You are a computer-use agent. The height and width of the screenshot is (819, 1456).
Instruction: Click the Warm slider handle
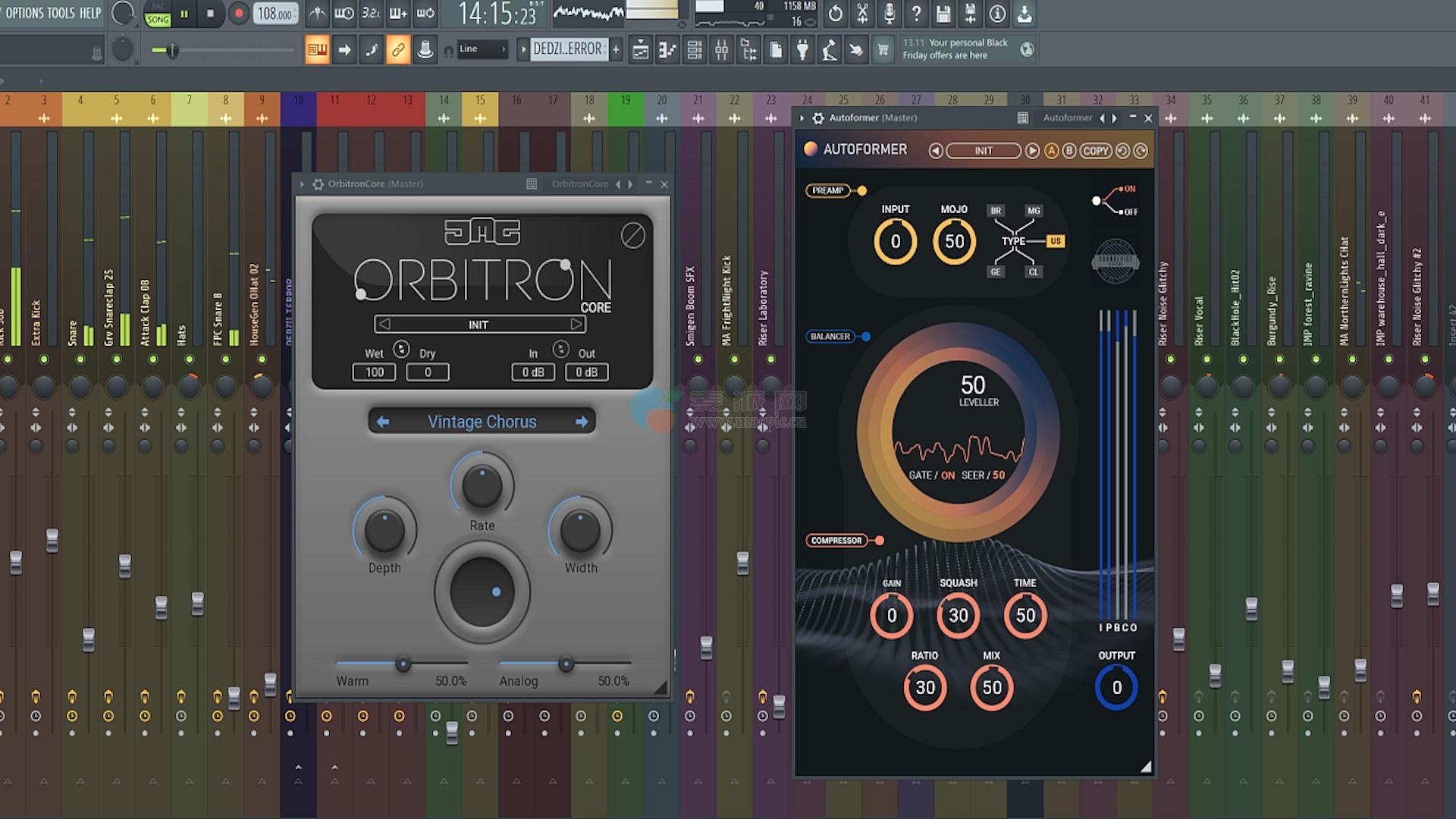pyautogui.click(x=403, y=664)
